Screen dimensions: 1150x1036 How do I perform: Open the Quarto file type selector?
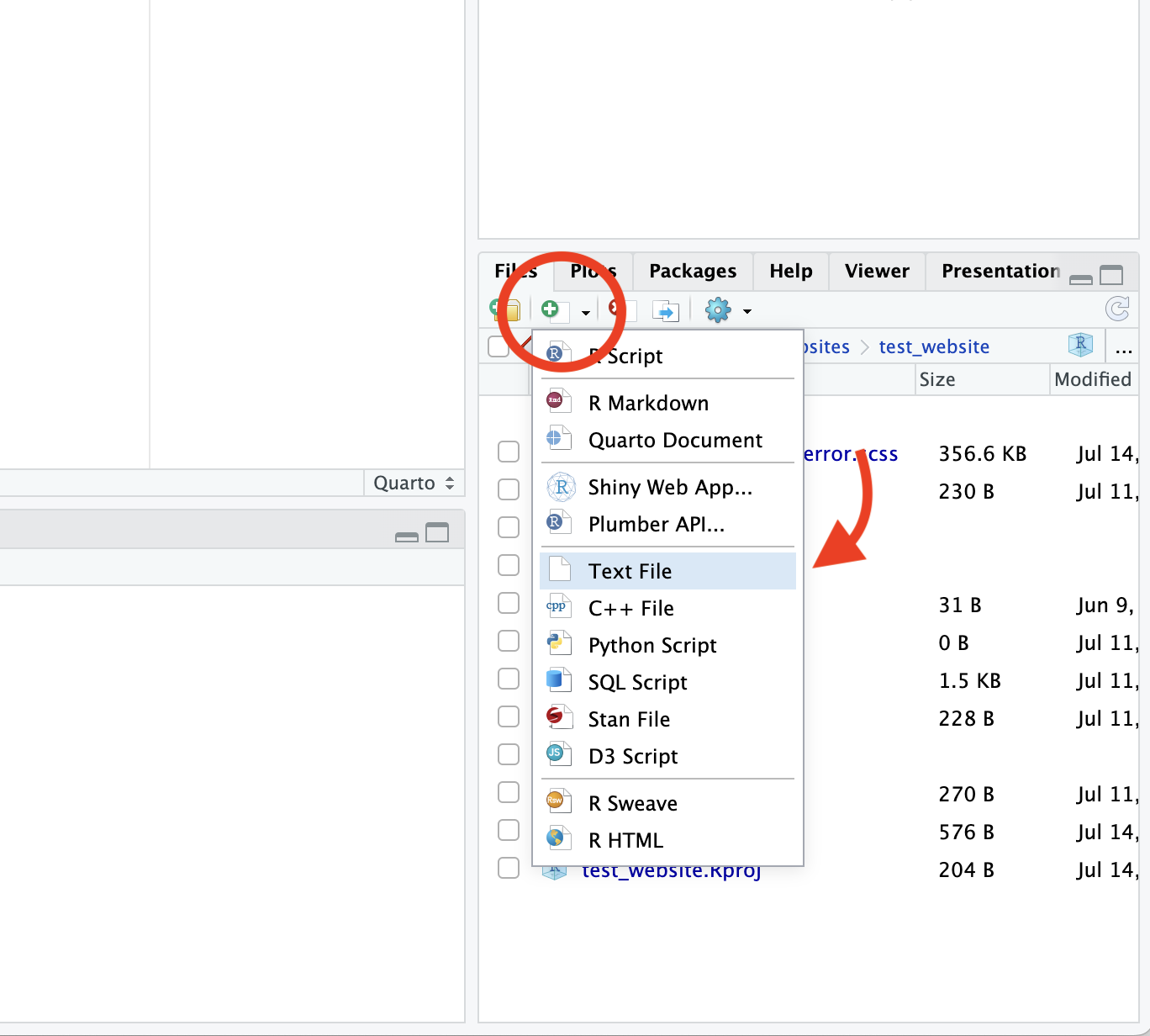[x=414, y=484]
